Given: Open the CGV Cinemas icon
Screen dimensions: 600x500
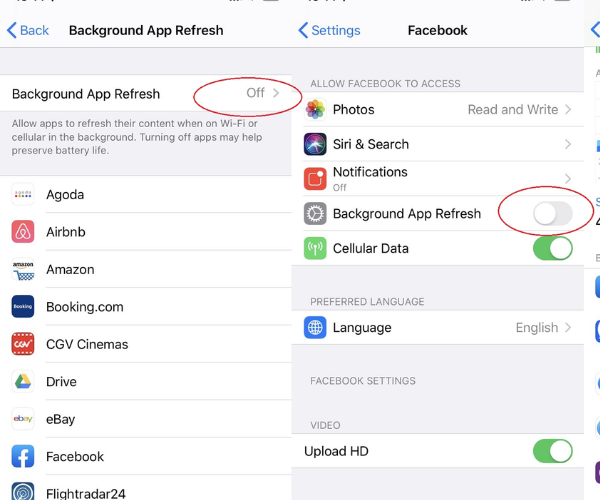Looking at the screenshot, I should [23, 344].
